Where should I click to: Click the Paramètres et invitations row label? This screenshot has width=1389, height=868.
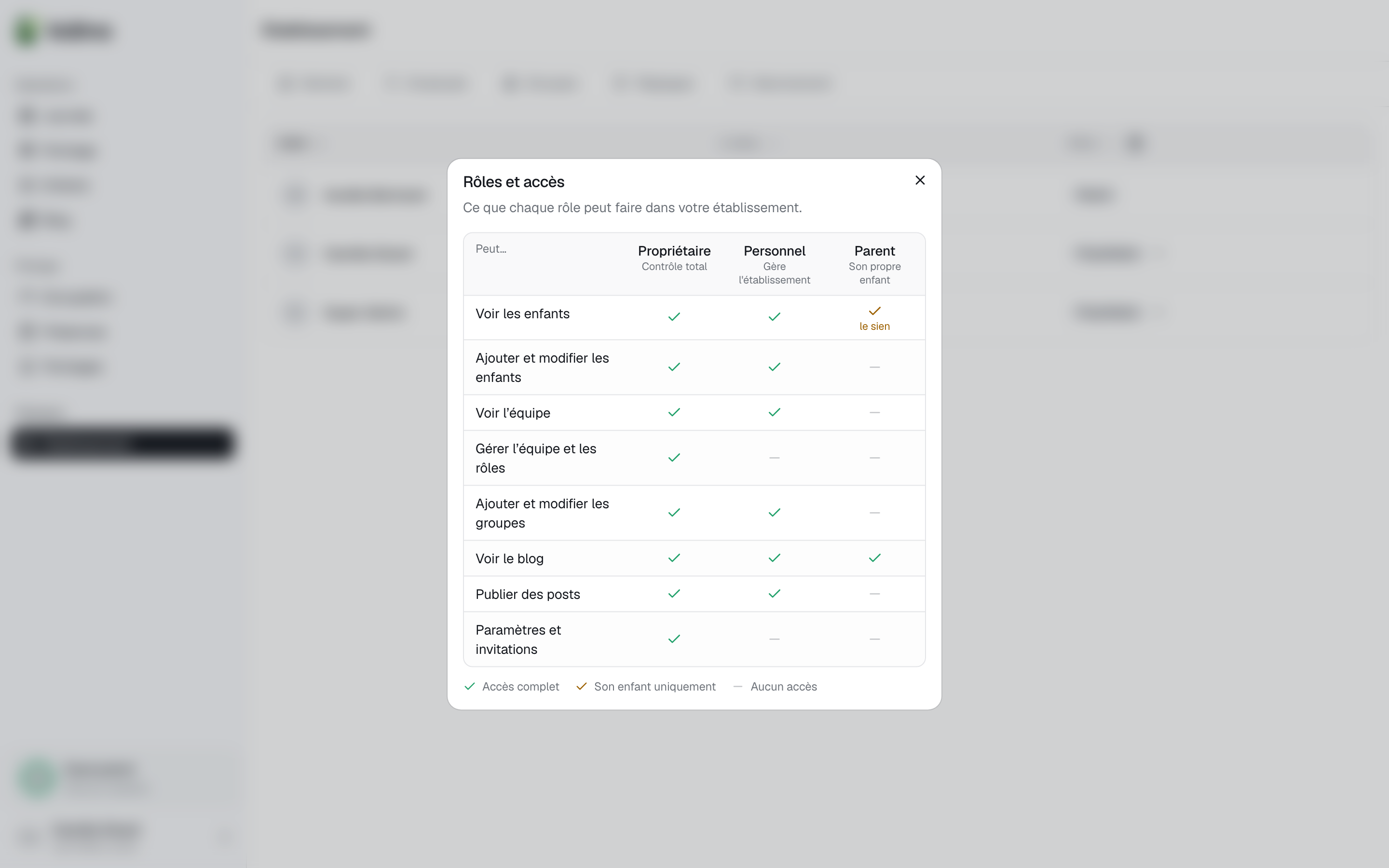(x=518, y=639)
